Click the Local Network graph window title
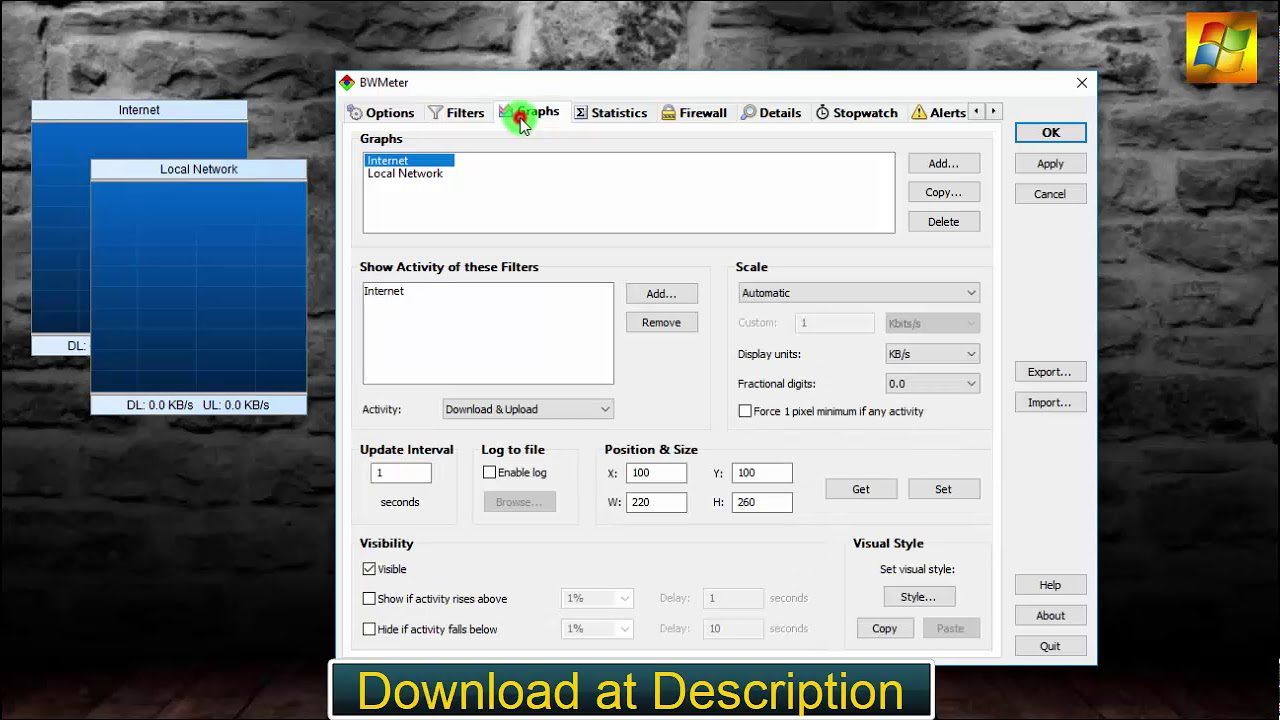 199,169
